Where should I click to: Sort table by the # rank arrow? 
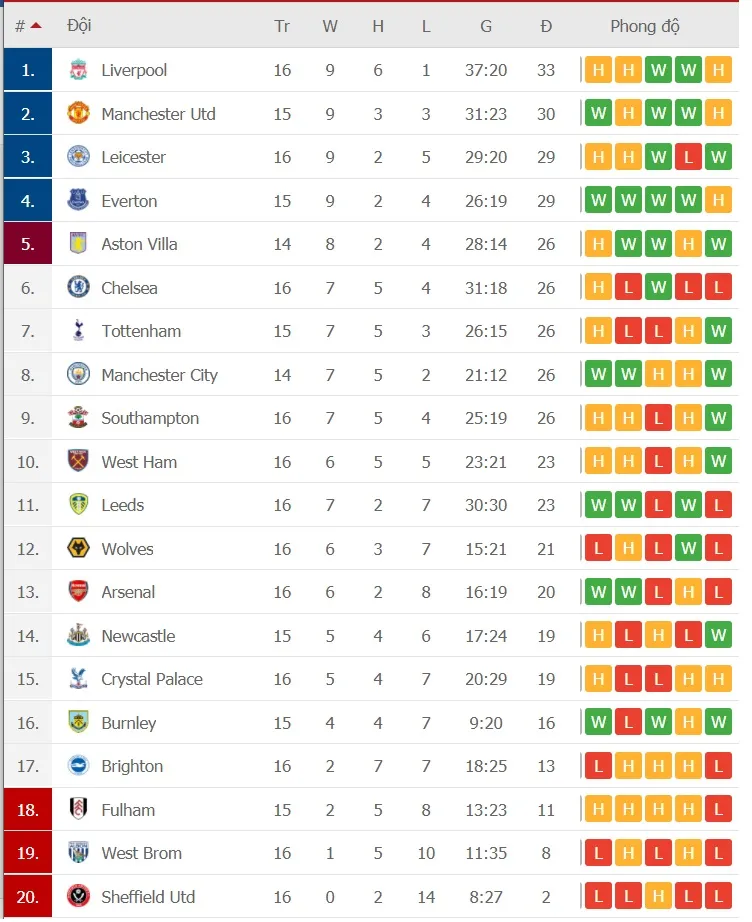click(36, 26)
